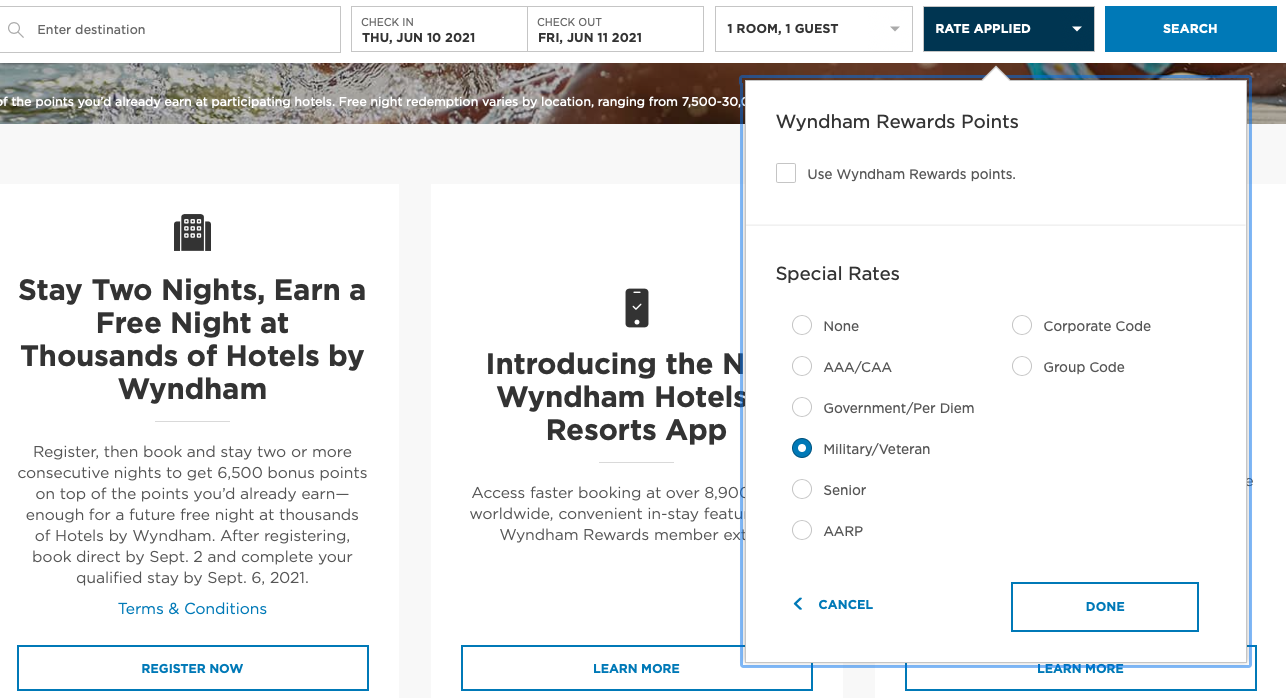The width and height of the screenshot is (1286, 698).
Task: Cancel the special rates panel
Action: coord(845,604)
